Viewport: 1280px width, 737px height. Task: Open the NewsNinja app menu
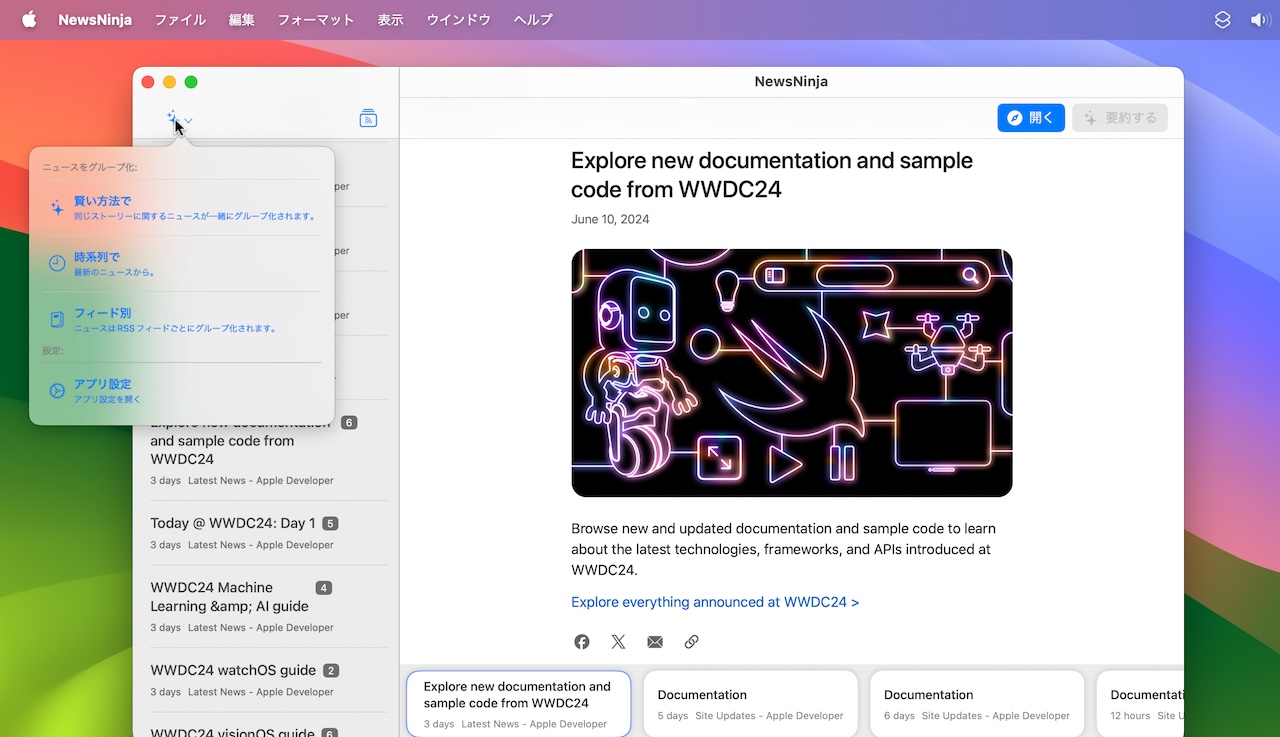(95, 20)
